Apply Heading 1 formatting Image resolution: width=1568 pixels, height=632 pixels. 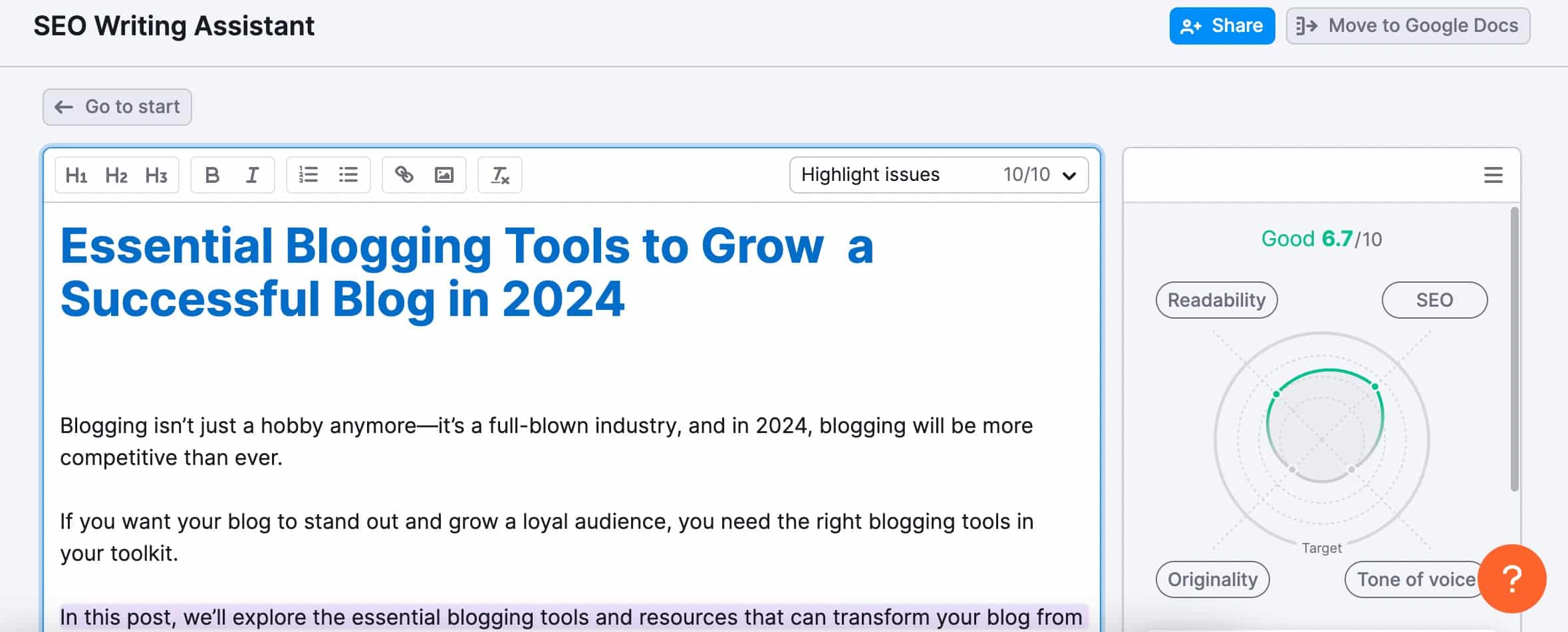coord(76,175)
